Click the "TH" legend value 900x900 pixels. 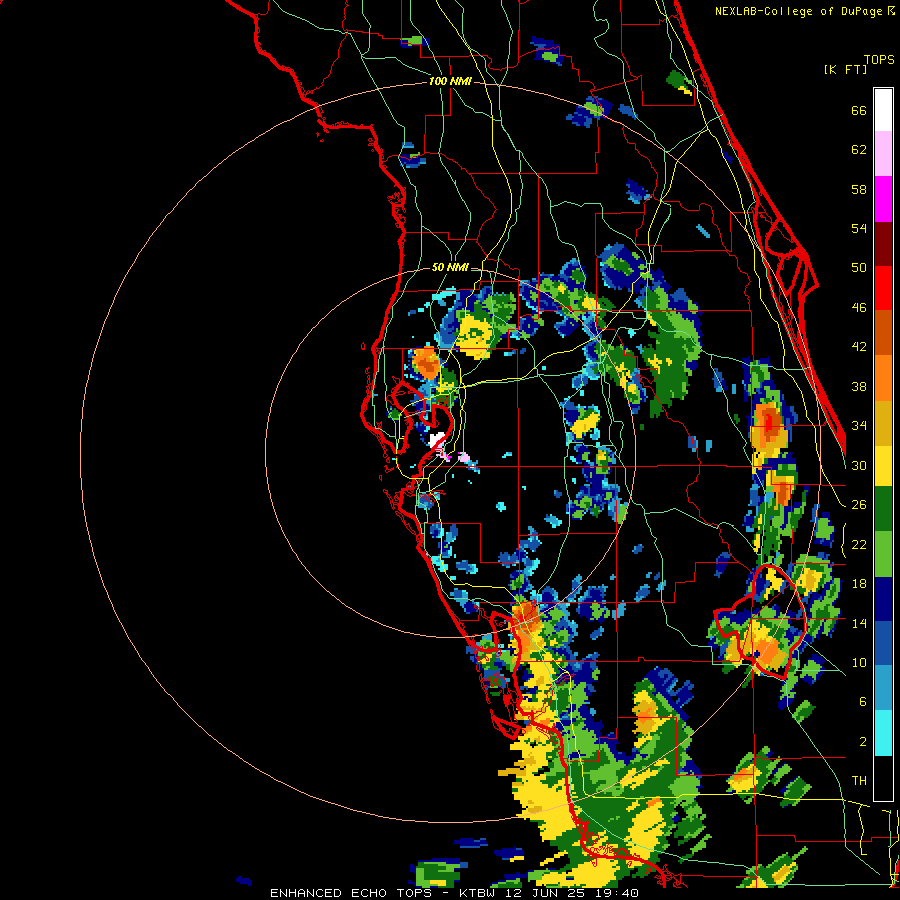[x=859, y=781]
